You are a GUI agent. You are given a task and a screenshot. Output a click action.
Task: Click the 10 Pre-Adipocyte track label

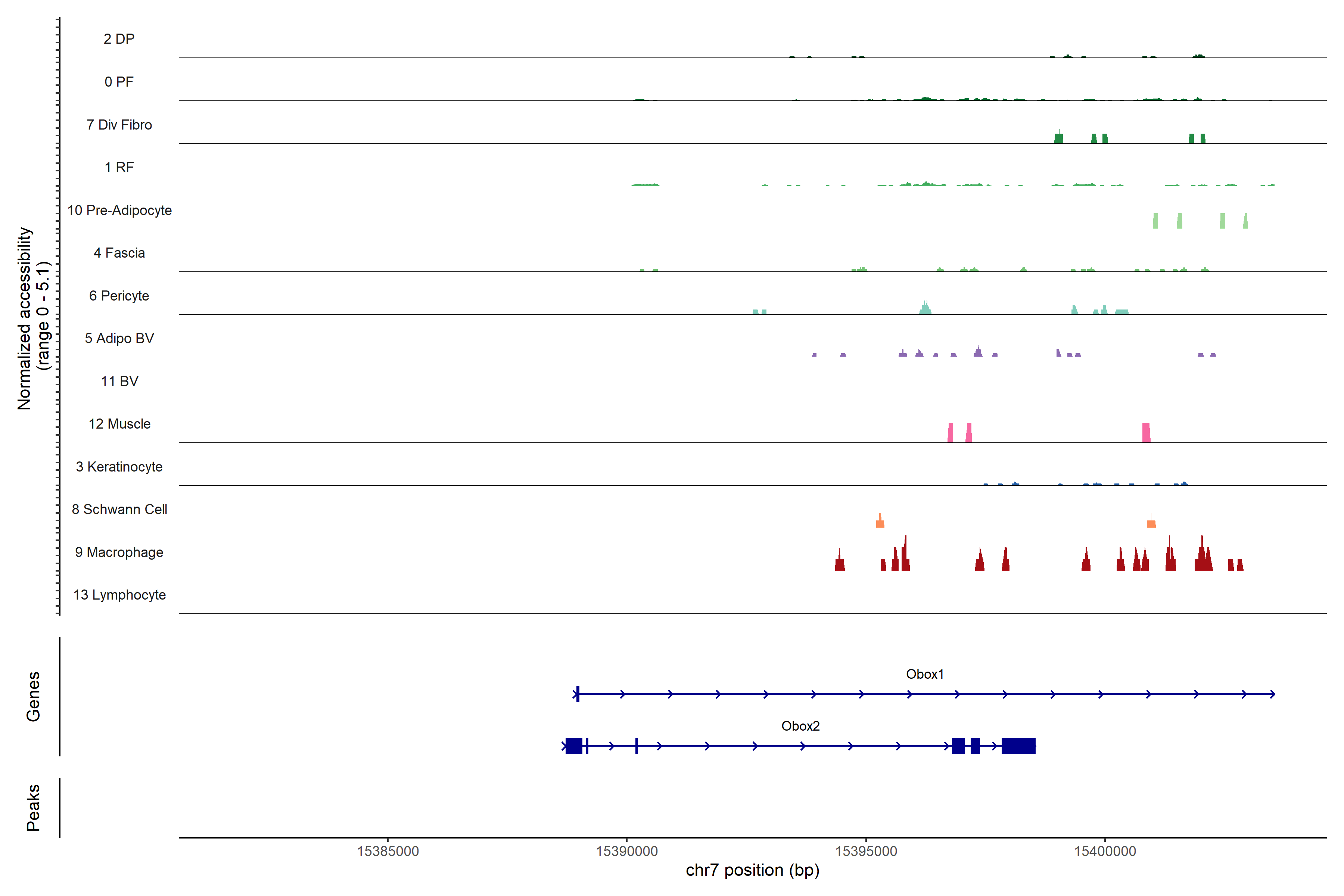coord(119,210)
